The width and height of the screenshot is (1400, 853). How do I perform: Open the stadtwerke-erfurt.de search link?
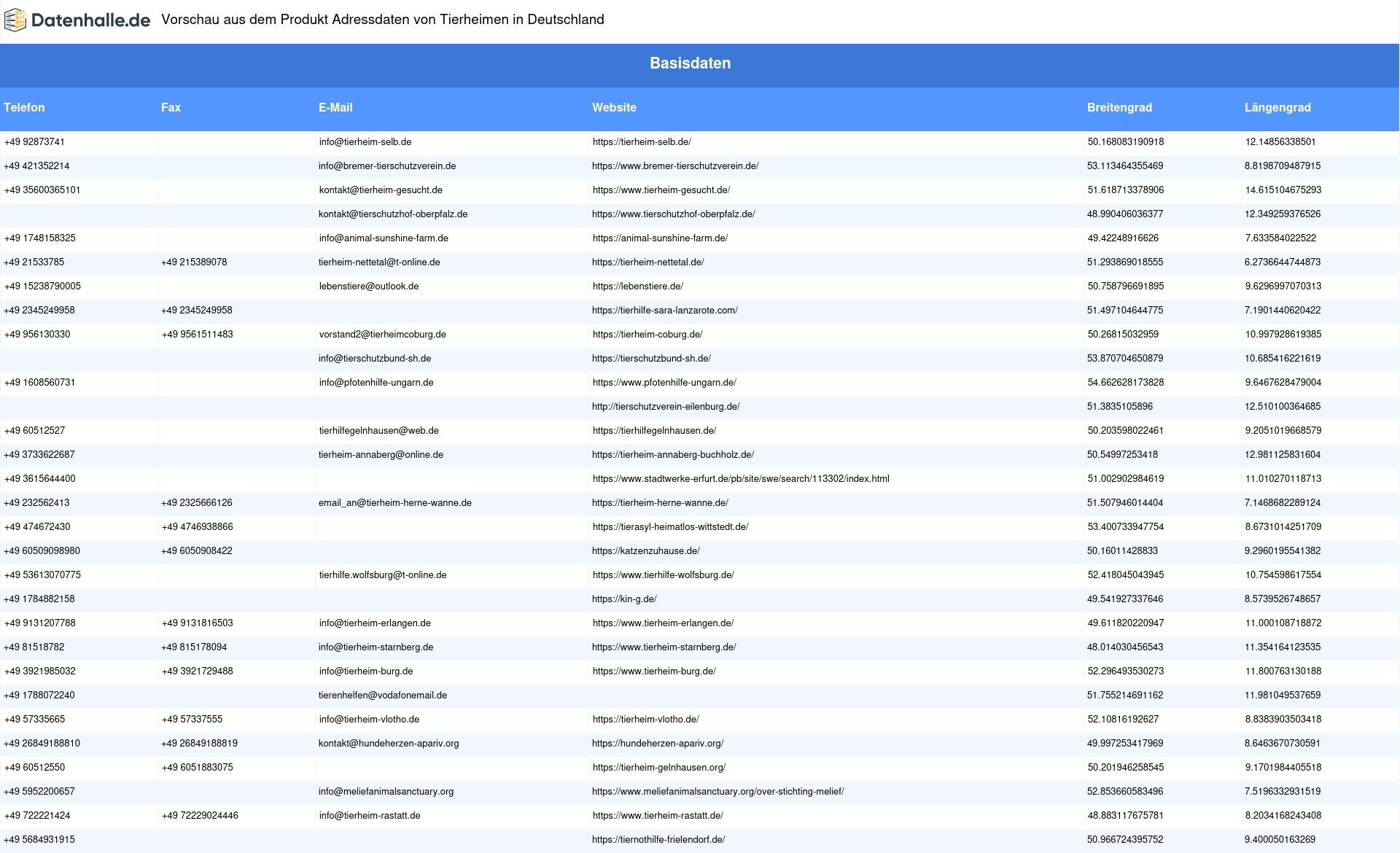pyautogui.click(x=741, y=479)
